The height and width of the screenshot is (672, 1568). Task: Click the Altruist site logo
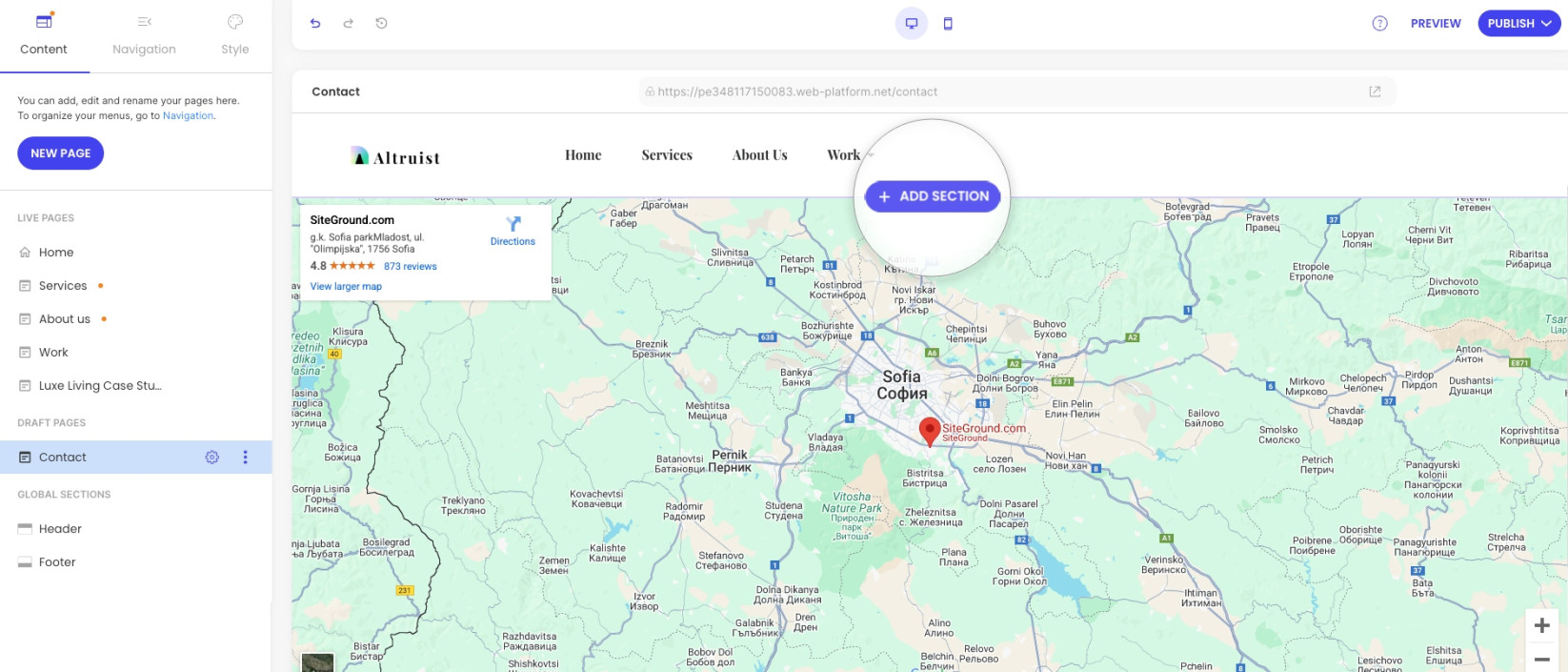396,156
